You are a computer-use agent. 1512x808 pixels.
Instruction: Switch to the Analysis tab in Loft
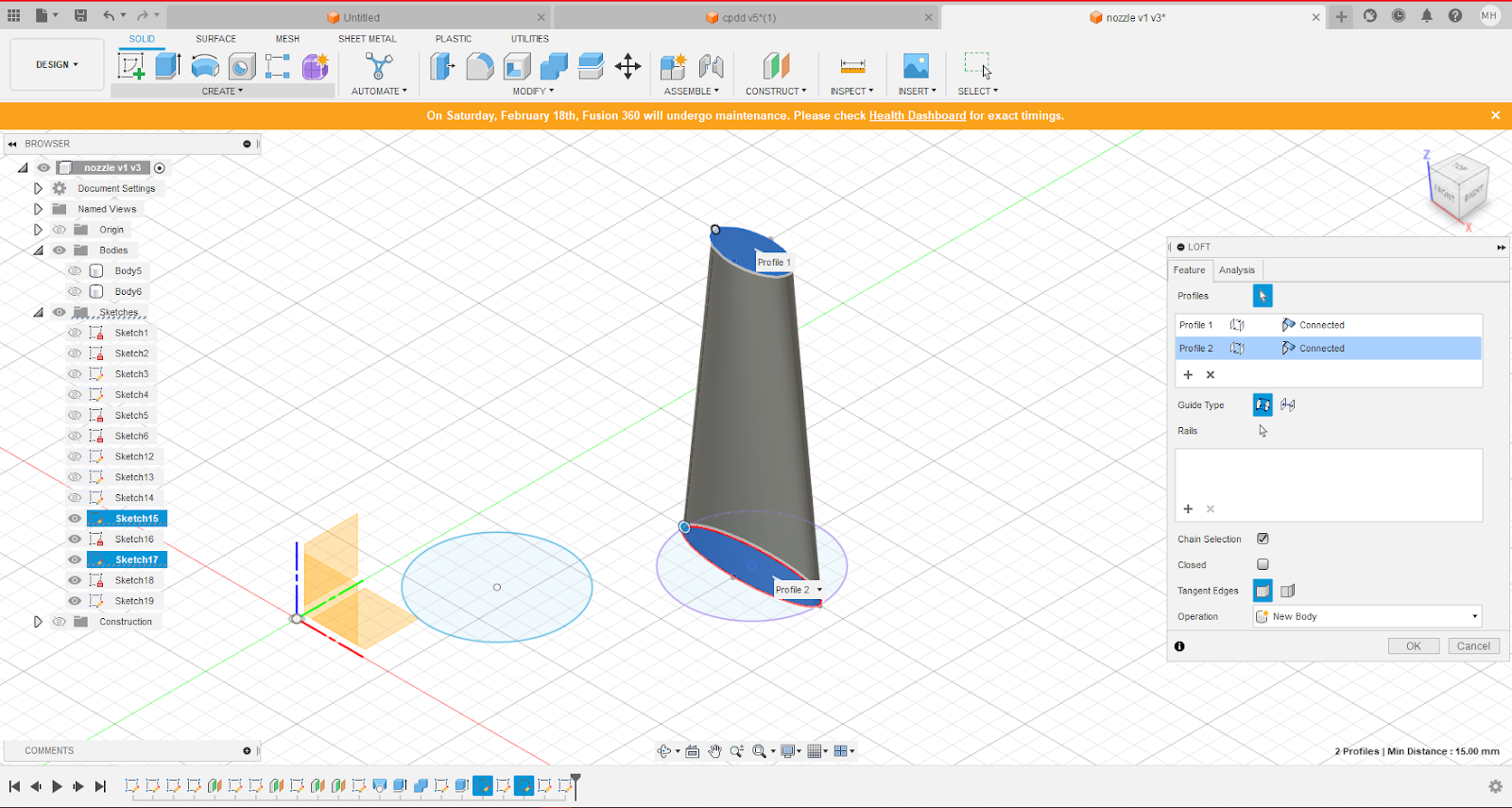click(x=1237, y=270)
